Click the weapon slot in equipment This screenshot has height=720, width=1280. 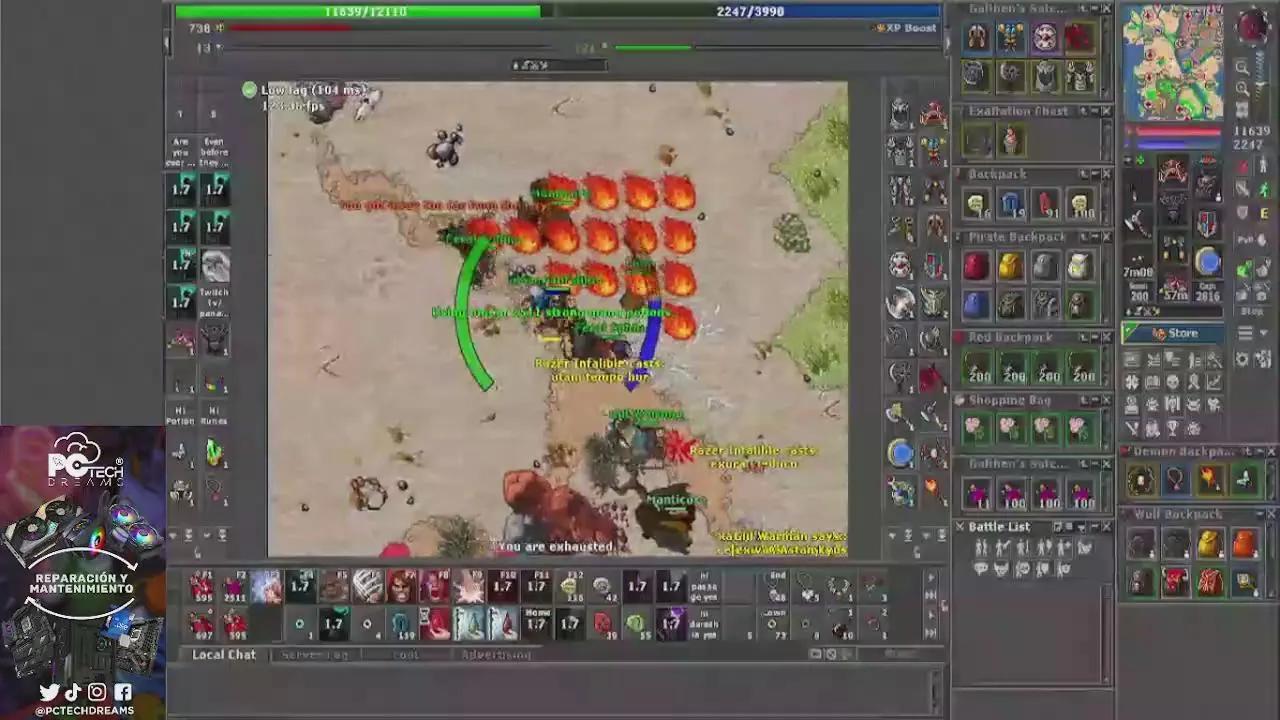tap(1136, 222)
